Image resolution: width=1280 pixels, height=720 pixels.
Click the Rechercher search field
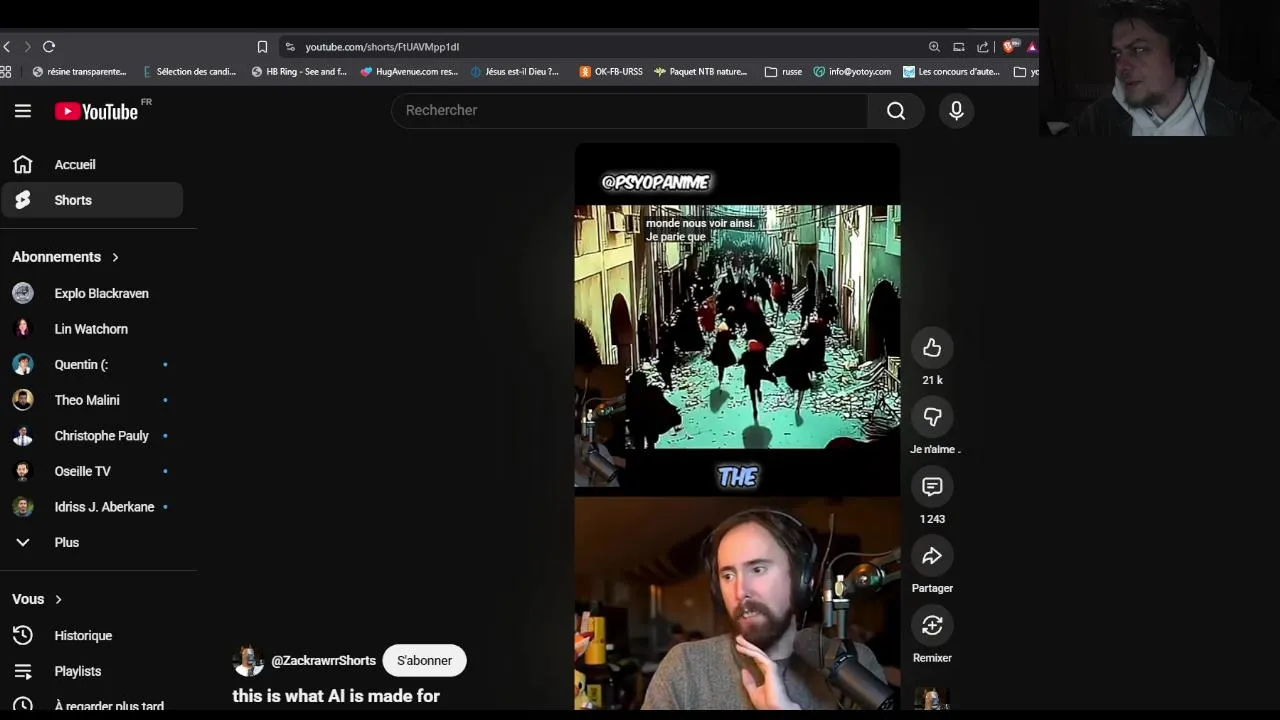630,110
